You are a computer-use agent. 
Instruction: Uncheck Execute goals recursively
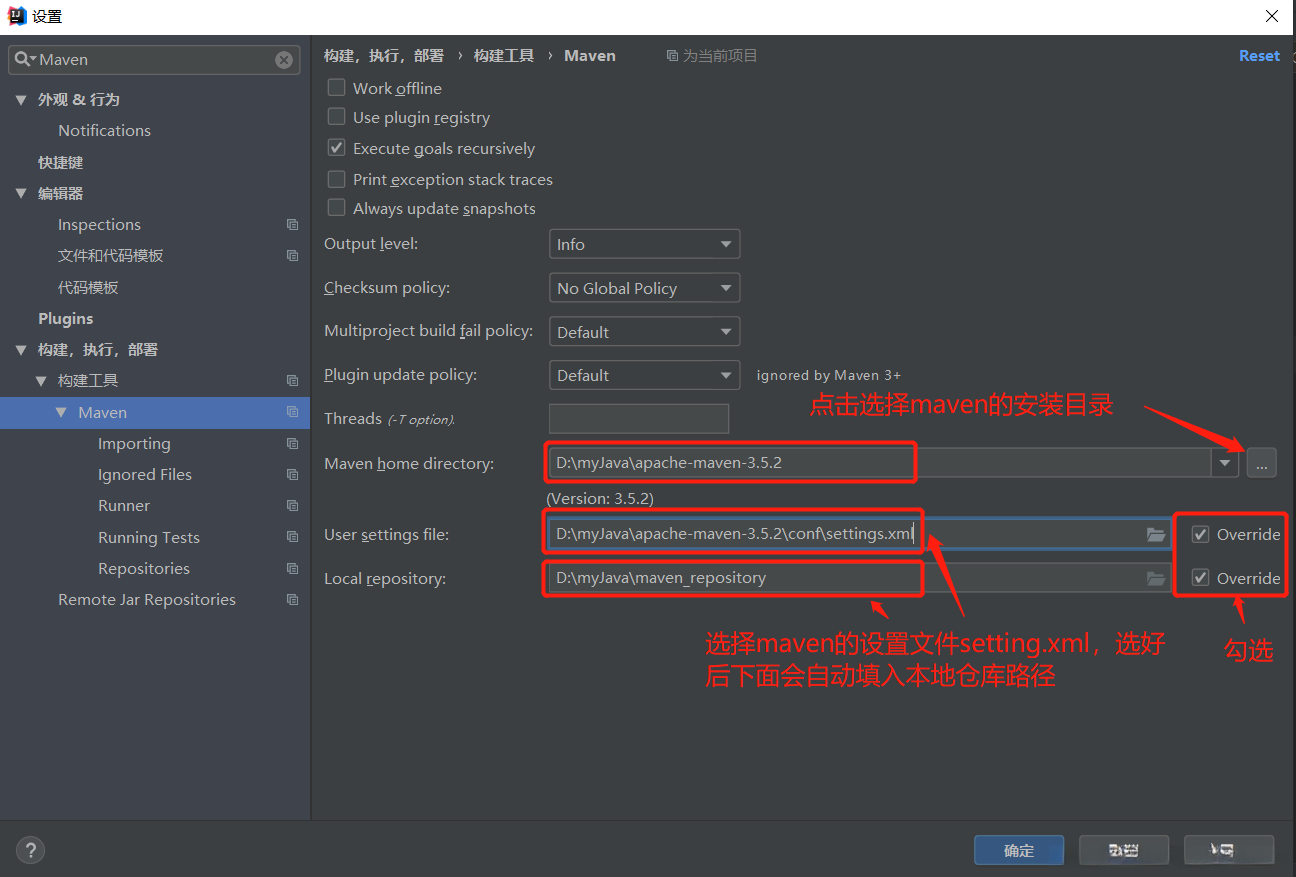tap(336, 148)
